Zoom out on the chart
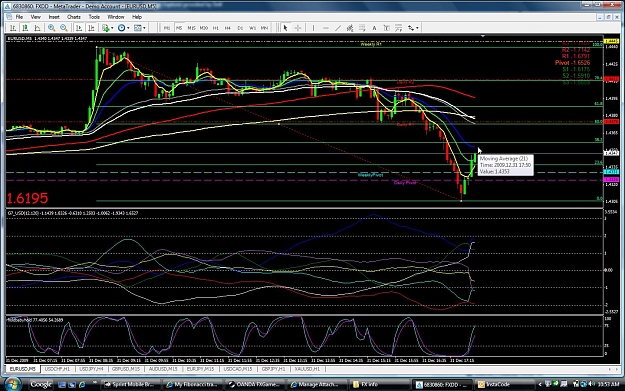The width and height of the screenshot is (625, 391). [x=64, y=28]
